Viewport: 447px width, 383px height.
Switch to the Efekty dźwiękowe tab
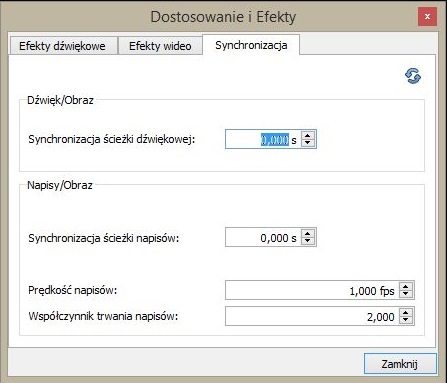pyautogui.click(x=63, y=46)
